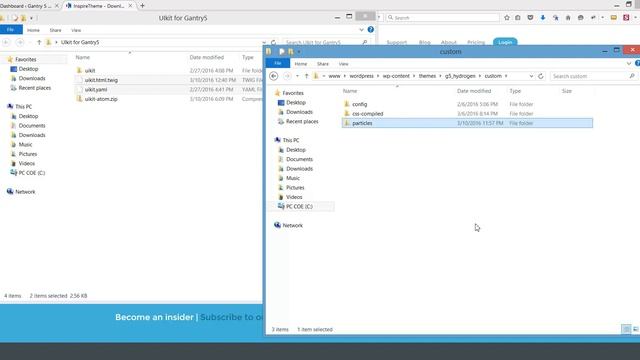Refresh the custom folder view
The height and width of the screenshot is (360, 640).
coord(541,76)
